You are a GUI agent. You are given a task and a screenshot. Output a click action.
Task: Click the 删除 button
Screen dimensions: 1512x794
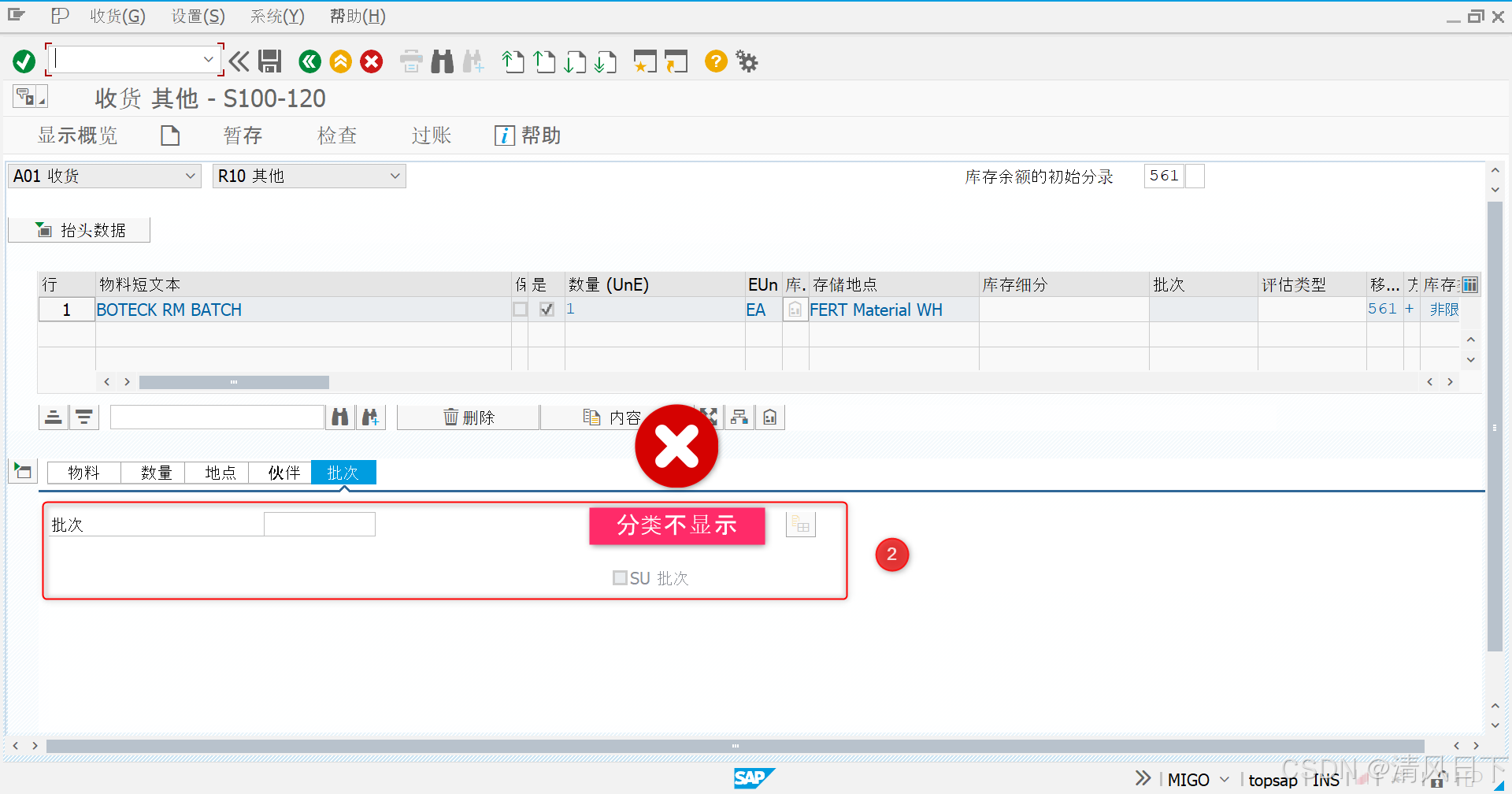469,417
